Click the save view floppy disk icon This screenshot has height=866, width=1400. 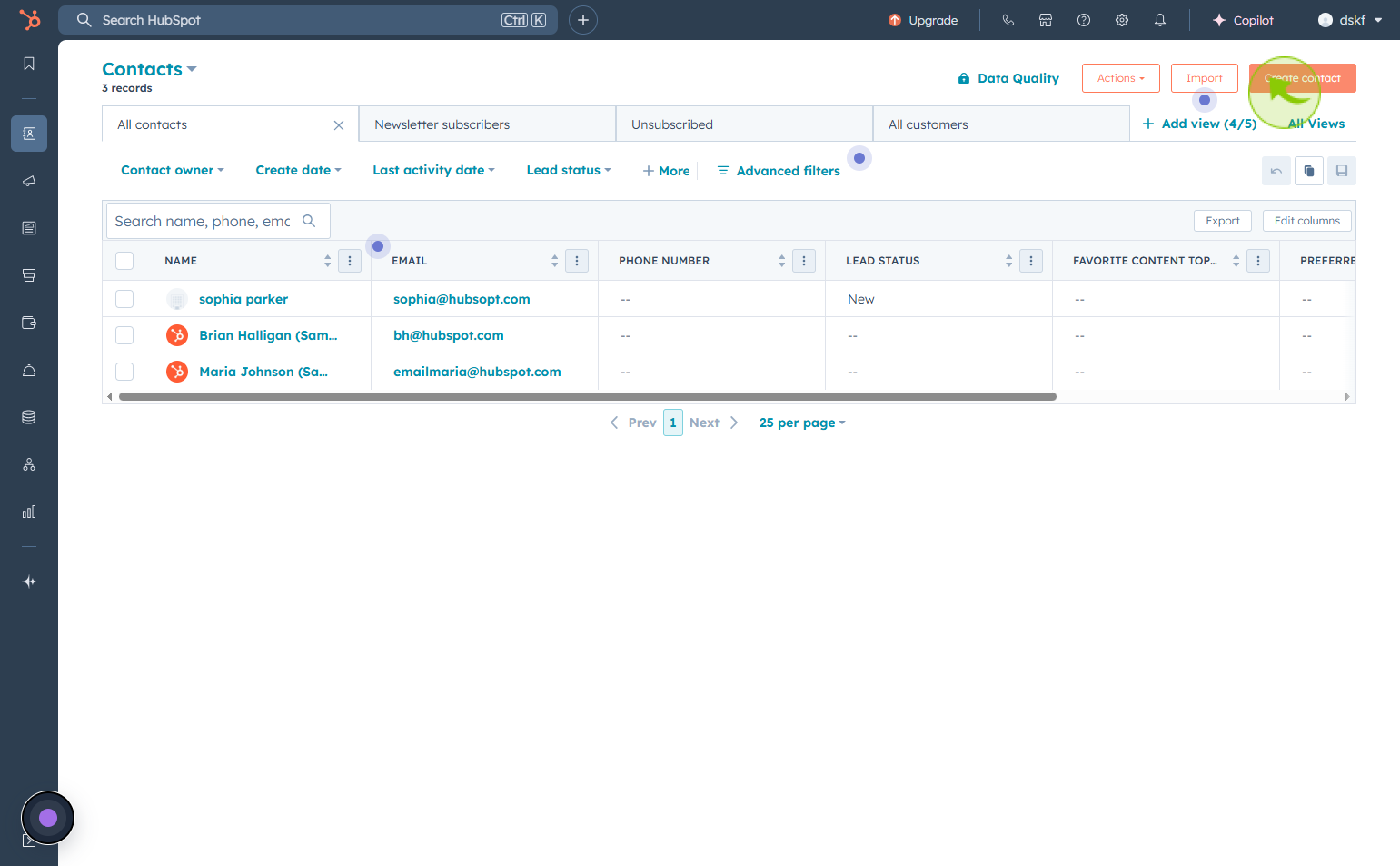[1342, 171]
